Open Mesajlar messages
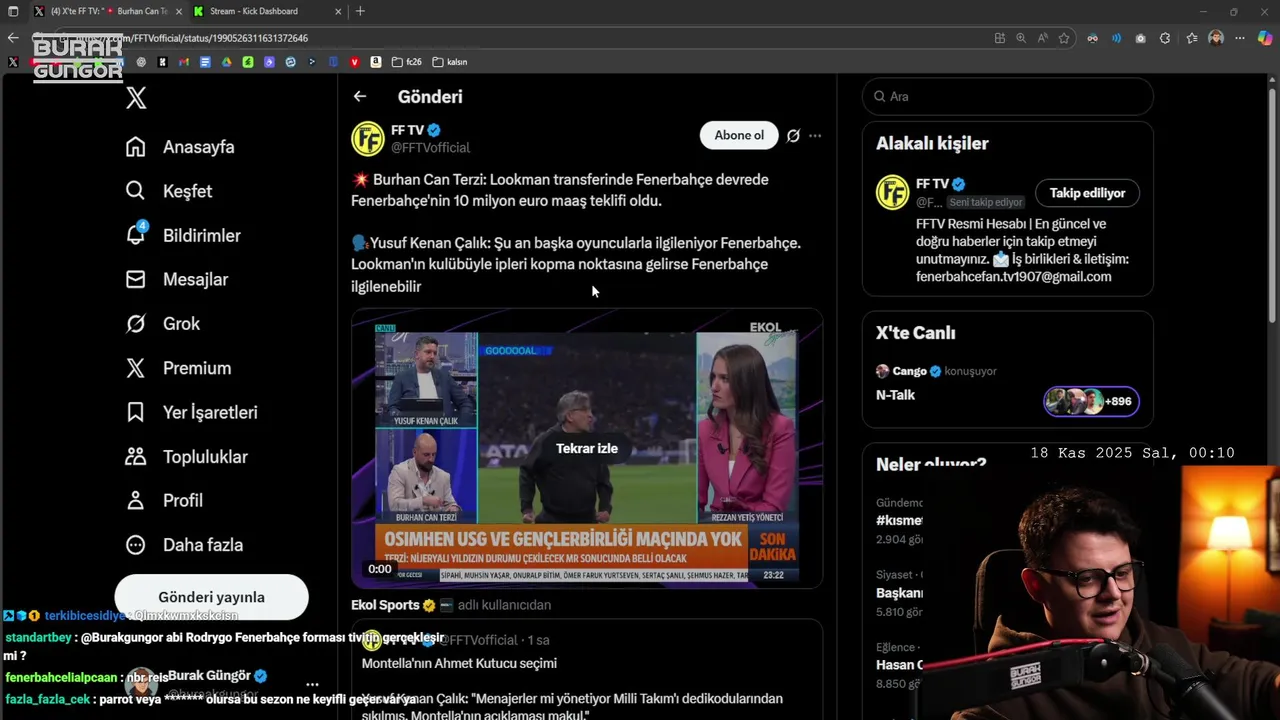The image size is (1280, 720). point(177,280)
